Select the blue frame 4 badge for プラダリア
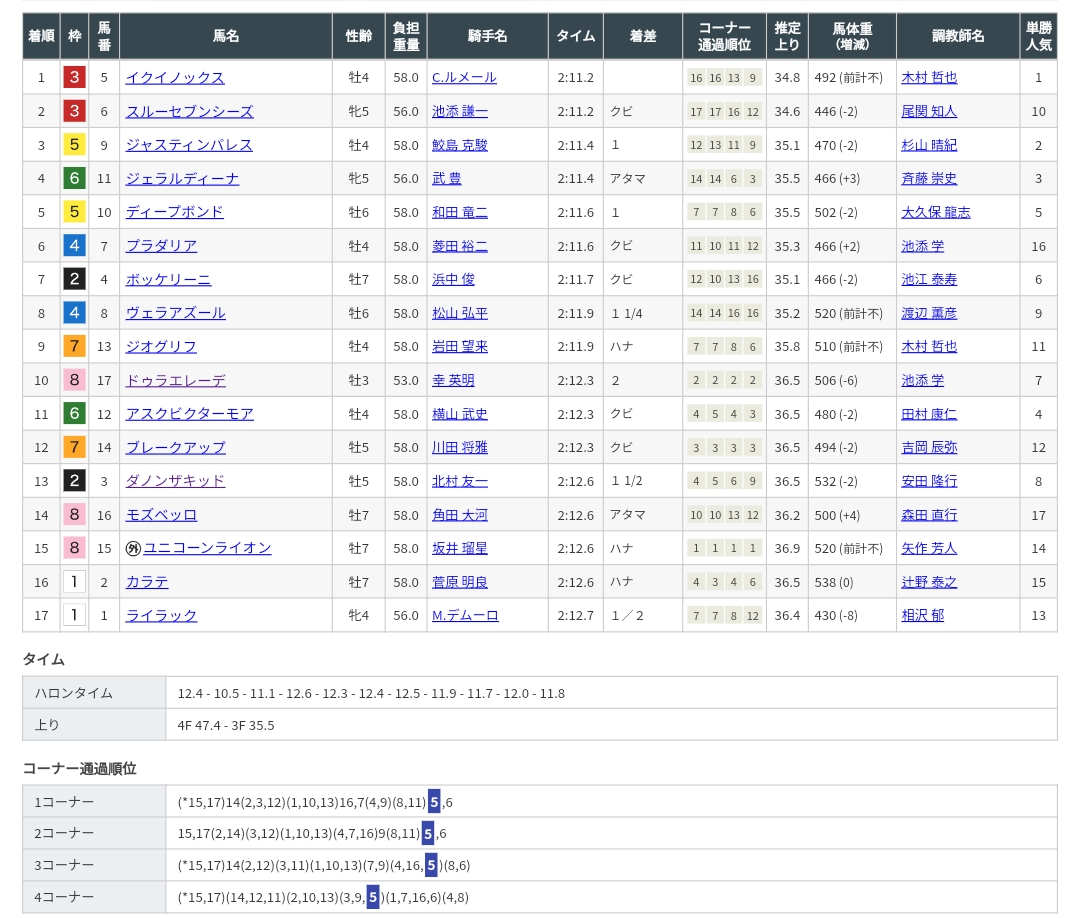 click(74, 246)
